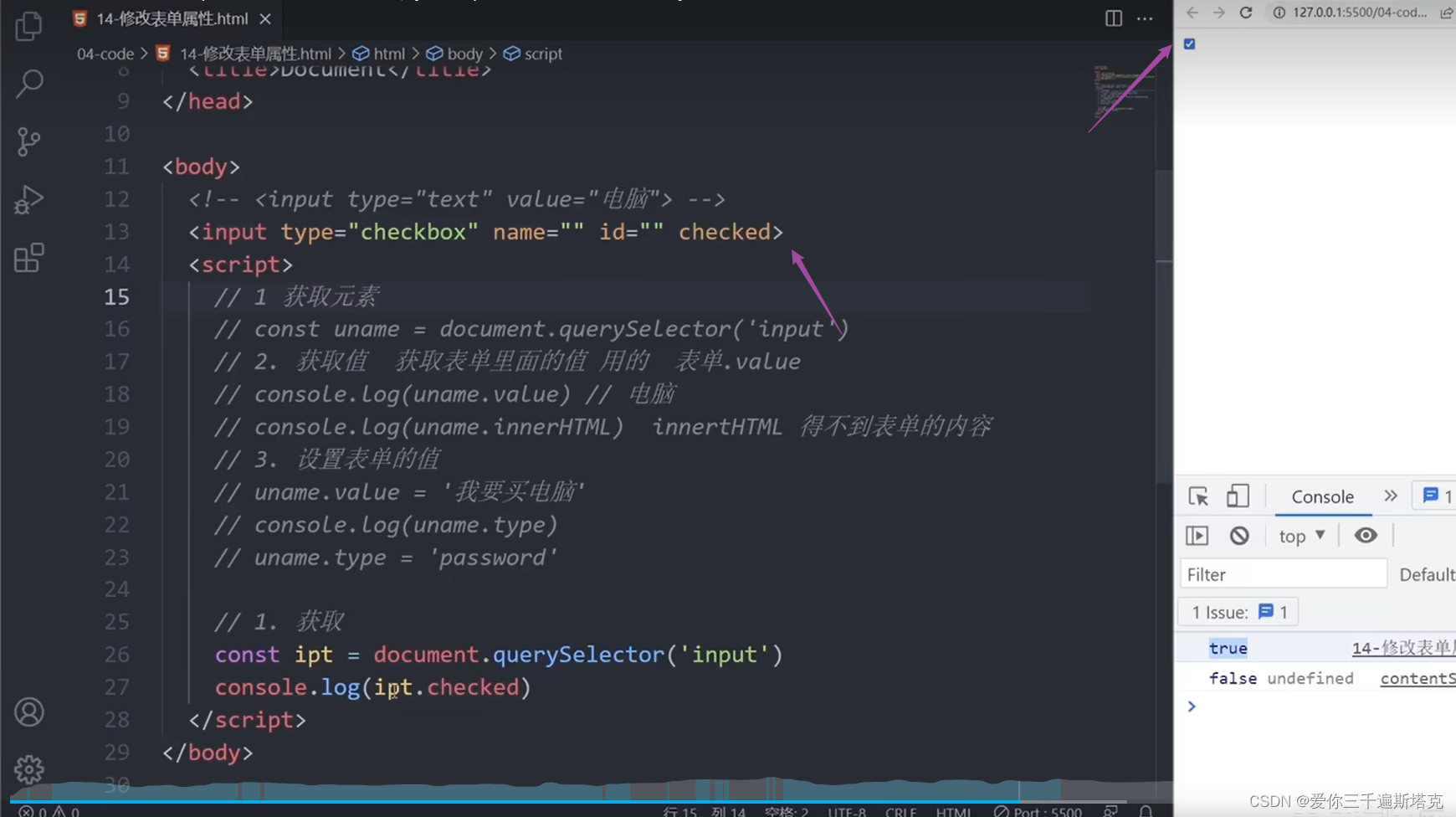This screenshot has height=817, width=1456.
Task: Click the console prompt arrow
Action: (x=1192, y=707)
